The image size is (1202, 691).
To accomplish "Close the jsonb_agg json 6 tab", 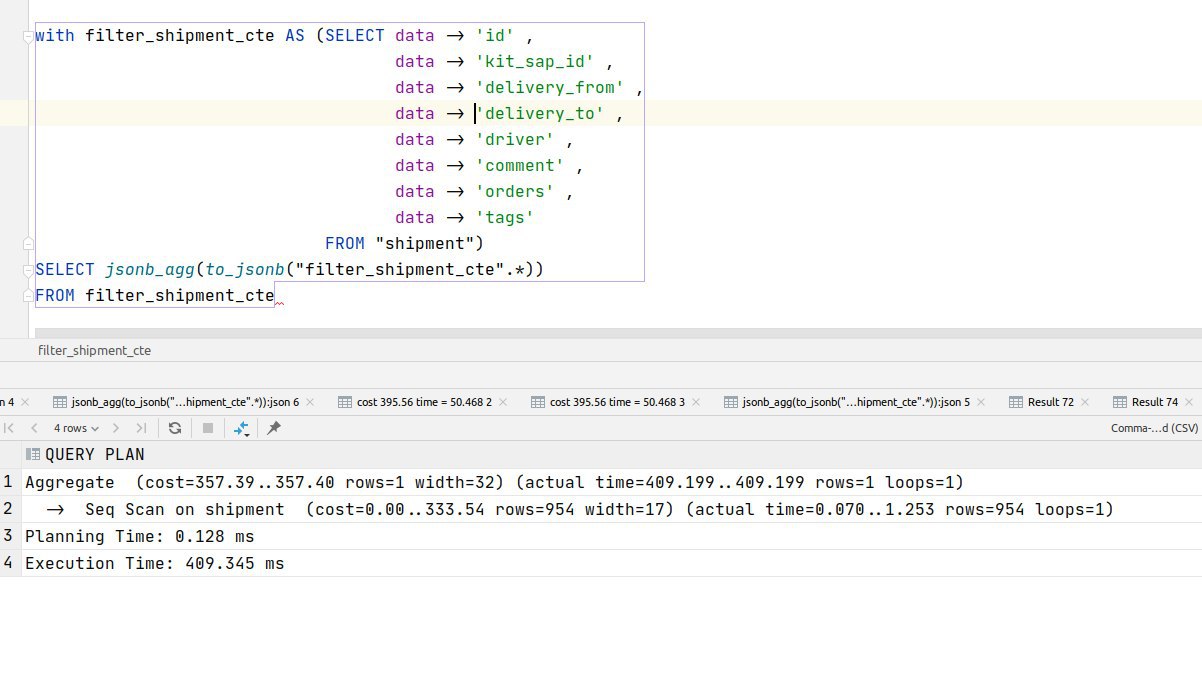I will pyautogui.click(x=310, y=402).
